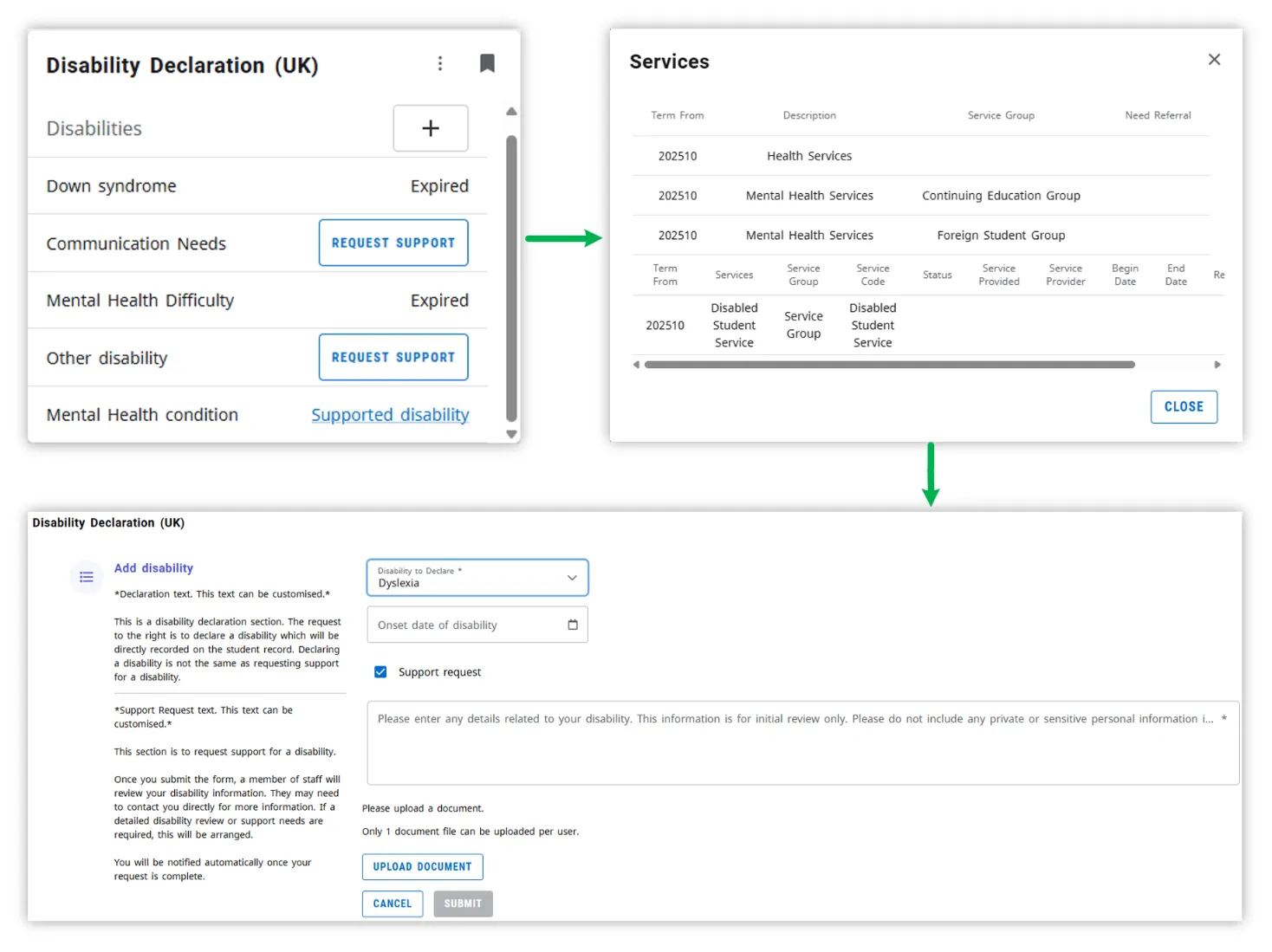Click the disability details text area

click(x=802, y=749)
